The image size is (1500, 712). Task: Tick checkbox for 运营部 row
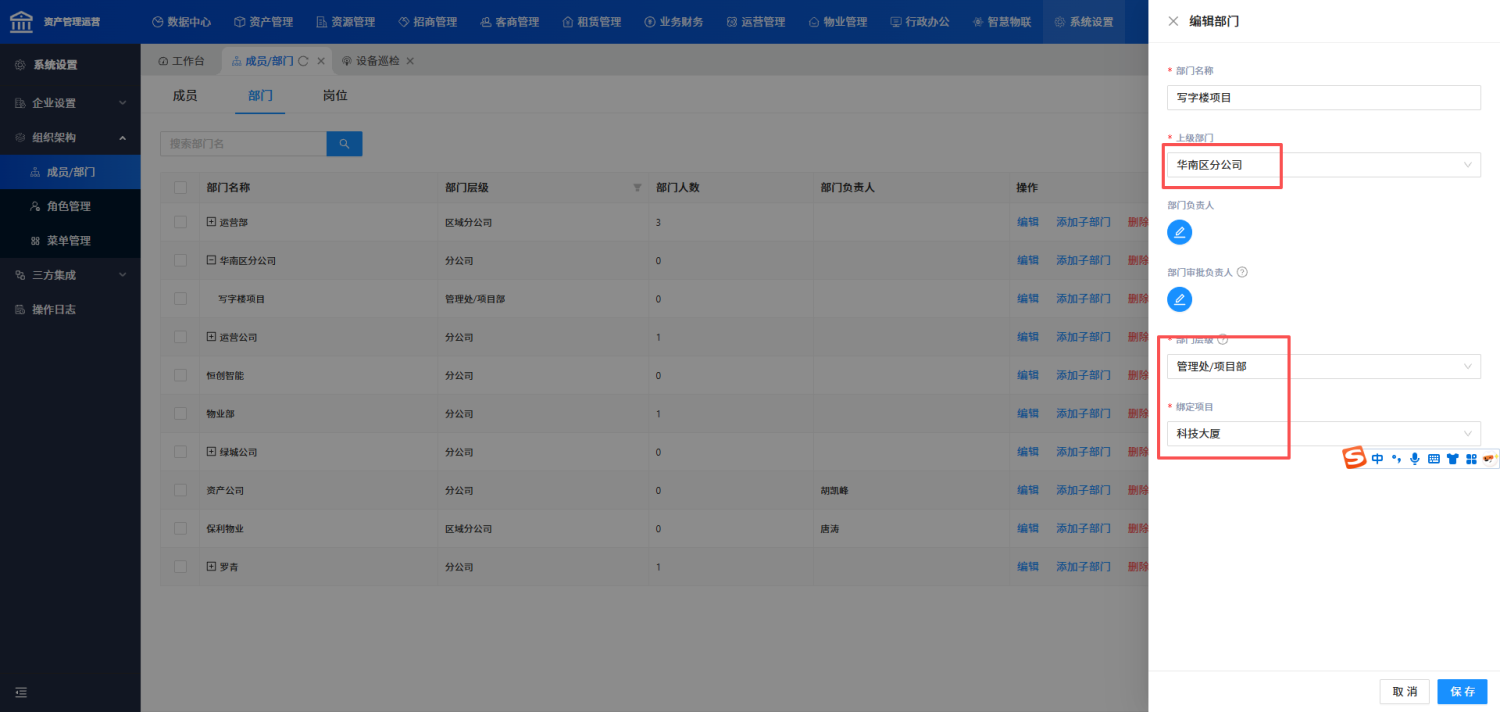pyautogui.click(x=180, y=222)
